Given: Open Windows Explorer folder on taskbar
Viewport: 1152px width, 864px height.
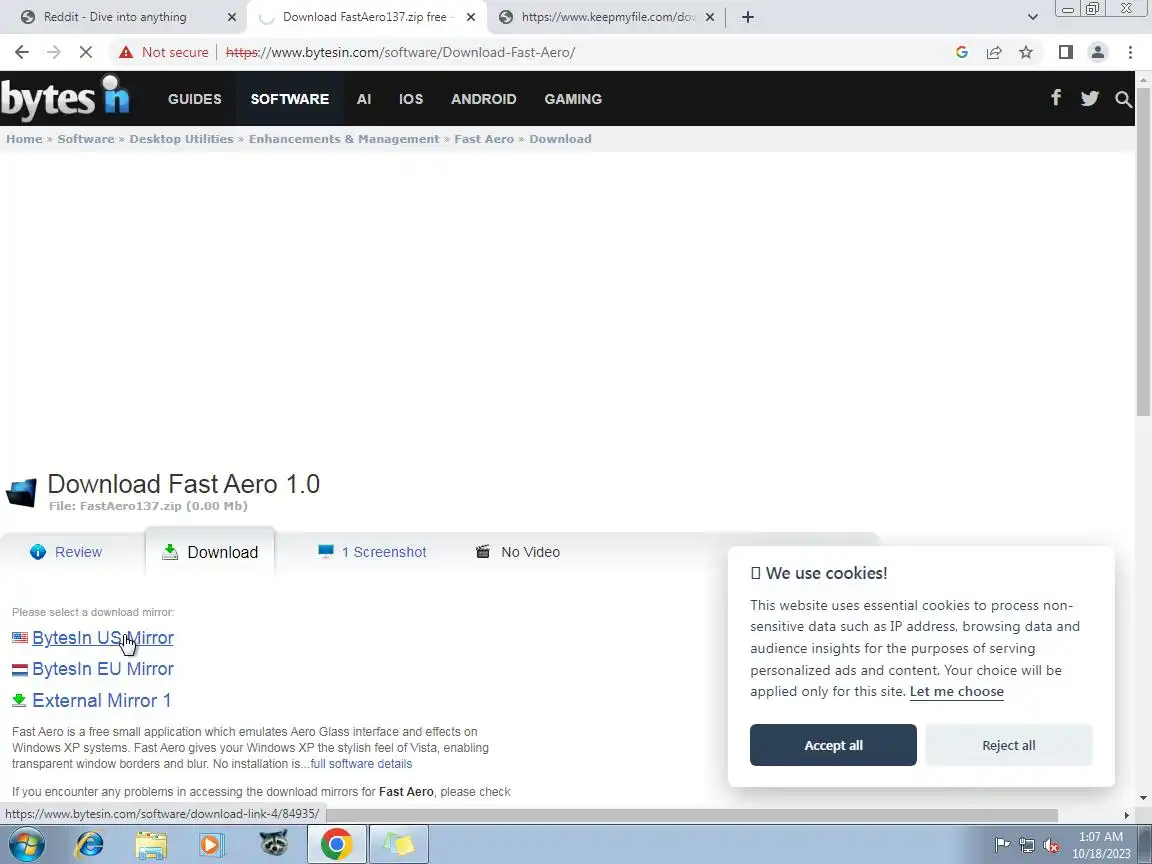Looking at the screenshot, I should click(x=151, y=844).
